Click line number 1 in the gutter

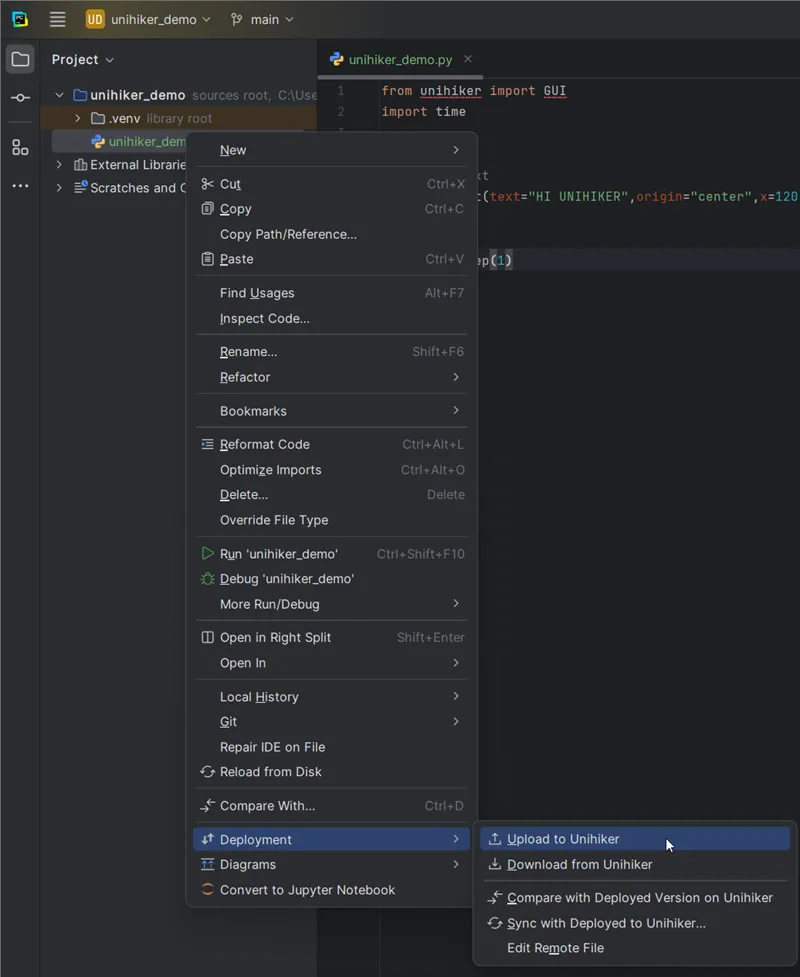pyautogui.click(x=341, y=91)
